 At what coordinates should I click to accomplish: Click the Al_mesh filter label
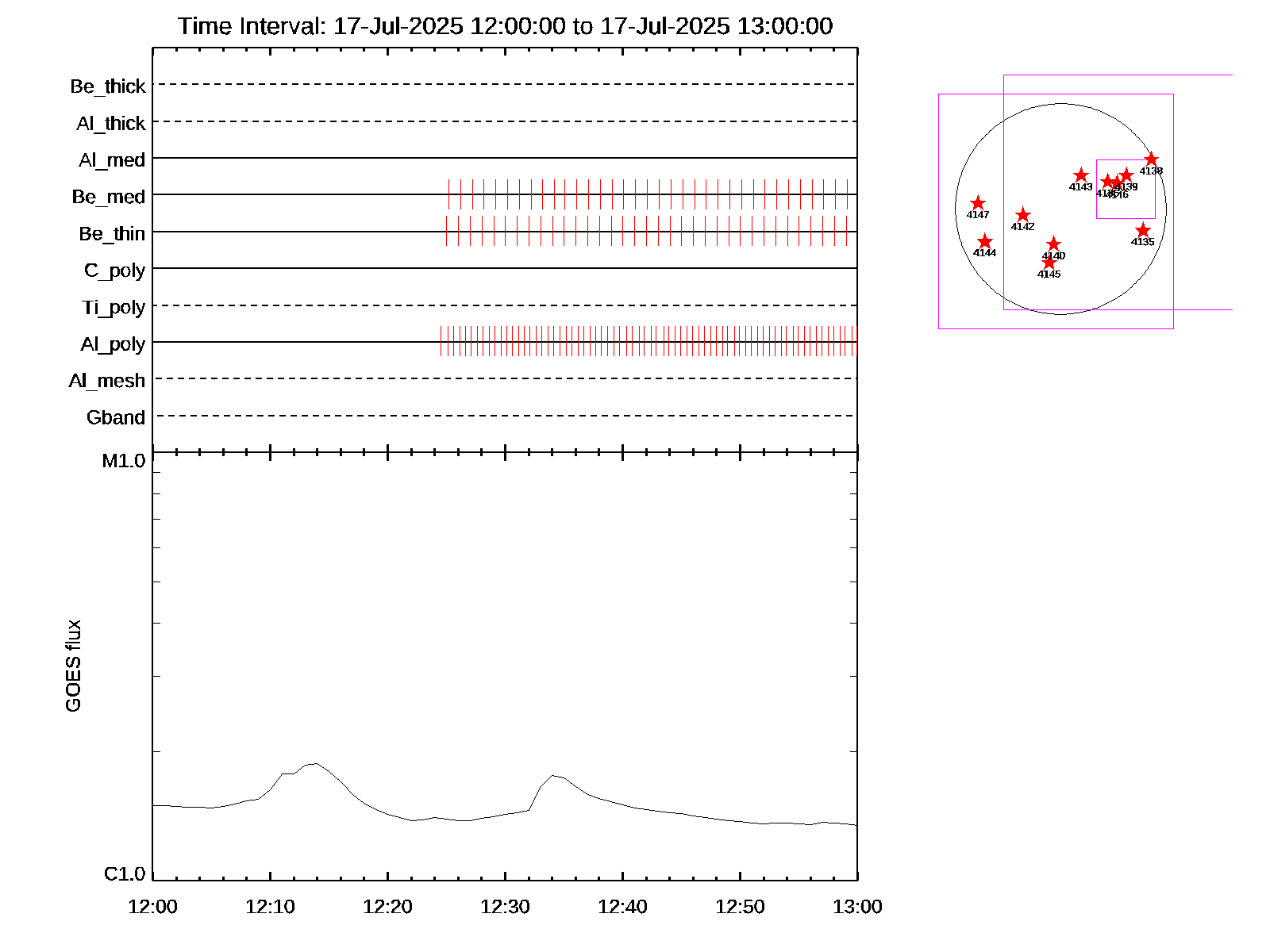(x=107, y=382)
